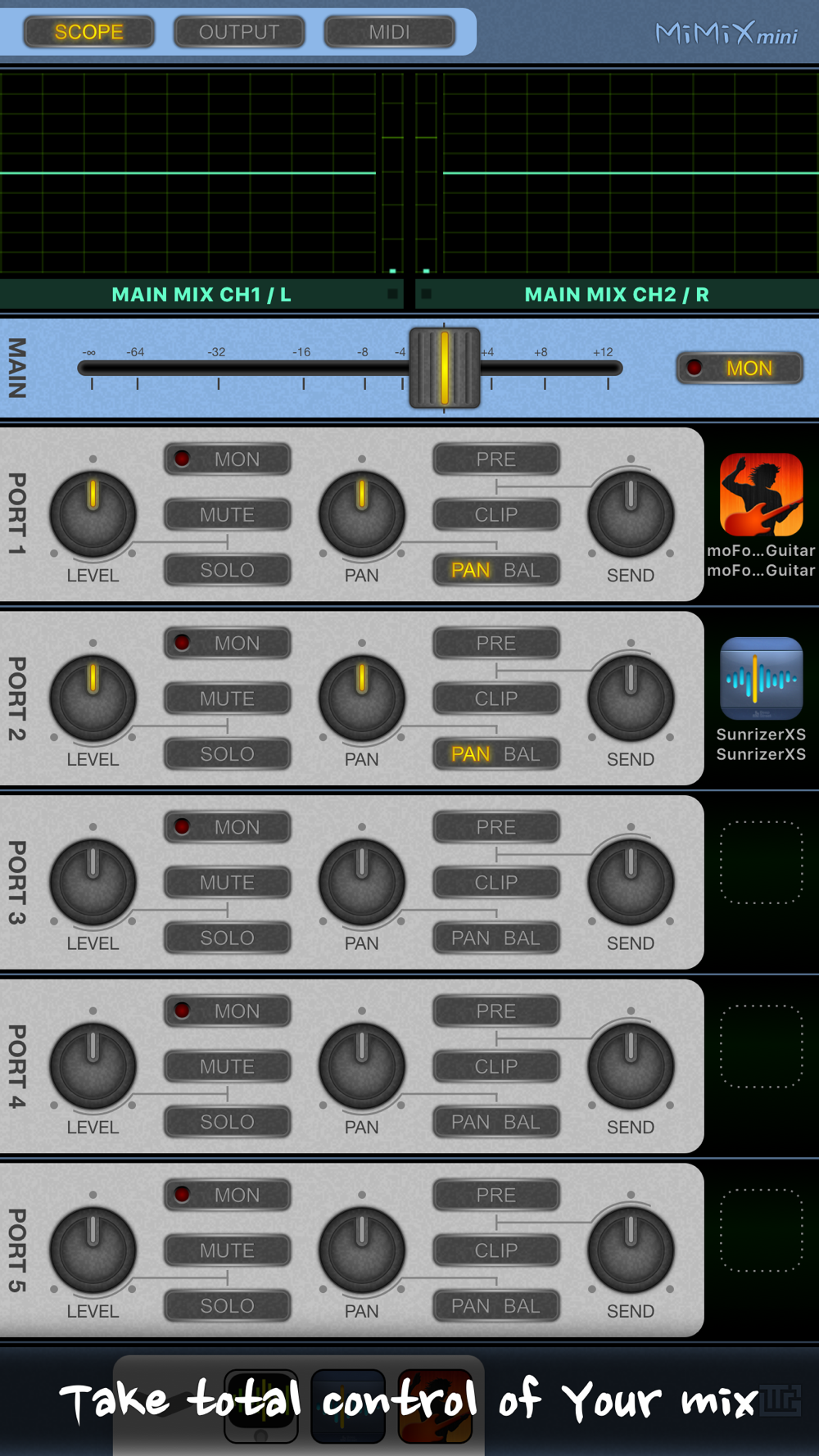Screen dimensions: 819x1456
Task: Select the MAIN MIX CH1 / L scope label
Action: (201, 295)
